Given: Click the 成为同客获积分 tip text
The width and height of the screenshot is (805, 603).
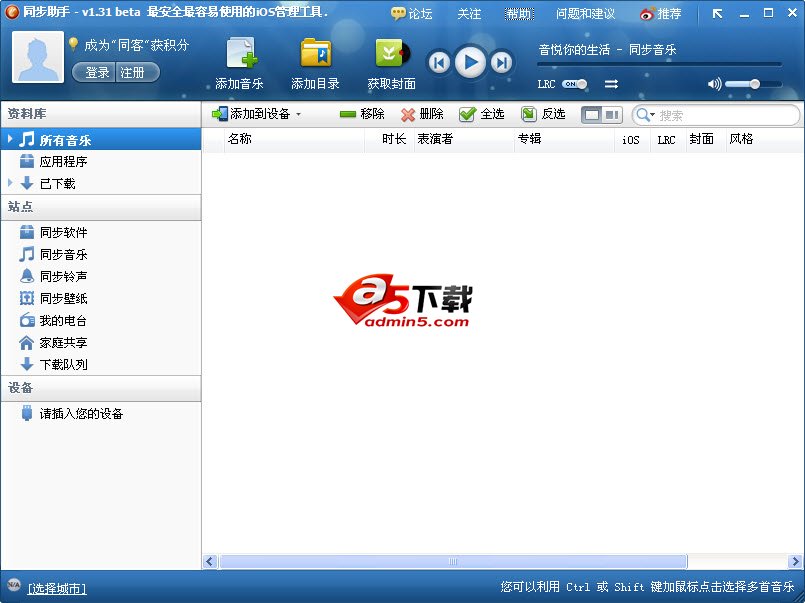Looking at the screenshot, I should click(x=137, y=45).
